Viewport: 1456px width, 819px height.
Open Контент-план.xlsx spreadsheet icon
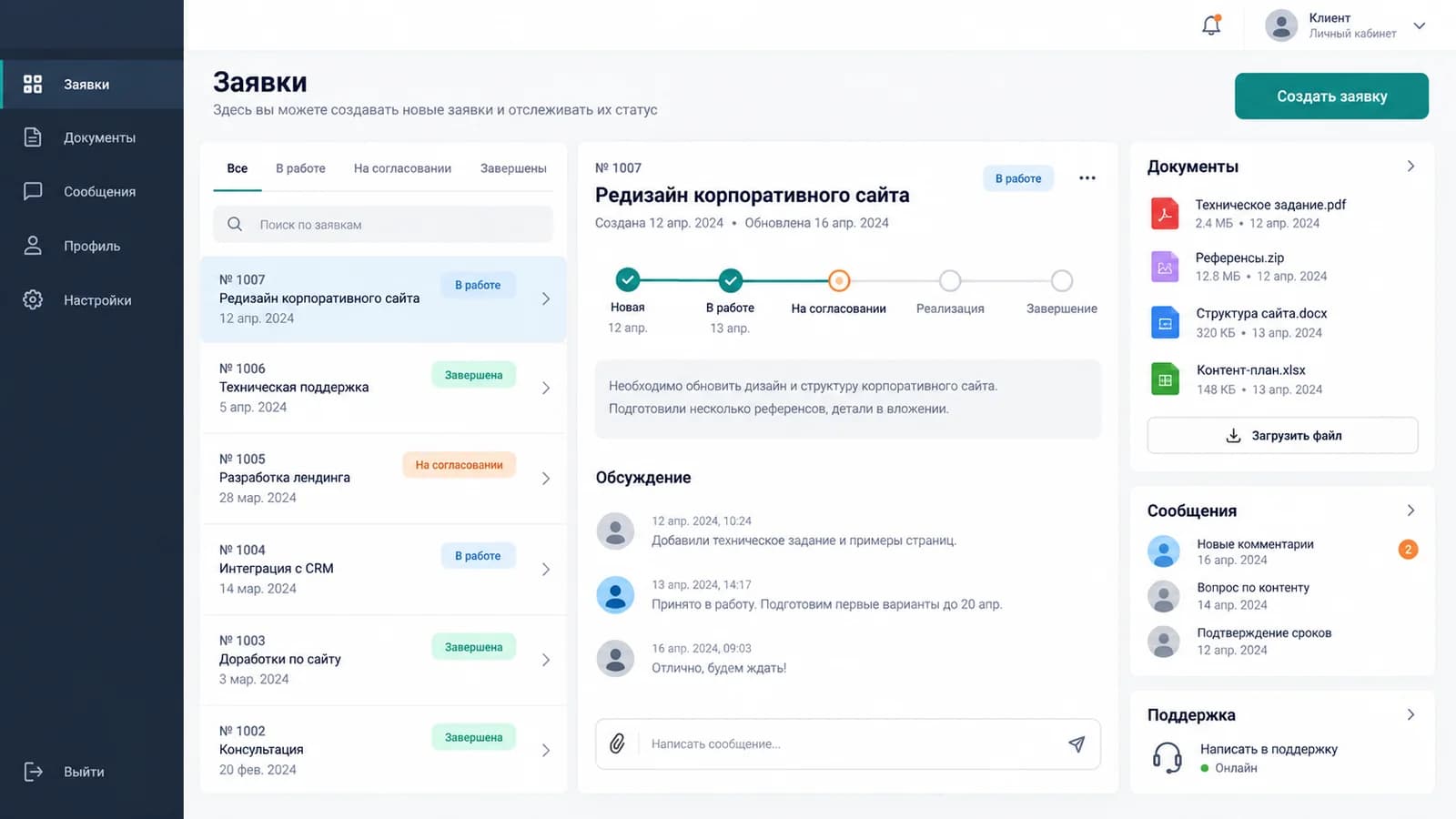(1165, 379)
